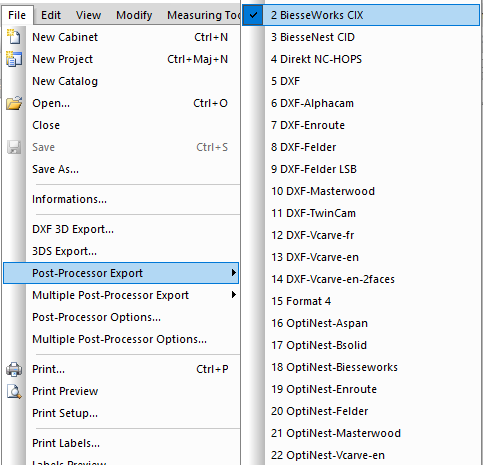Screen dimensions: 483x465
Task: Select 2 BiesseWorks CIX post-processor
Action: [x=361, y=15]
